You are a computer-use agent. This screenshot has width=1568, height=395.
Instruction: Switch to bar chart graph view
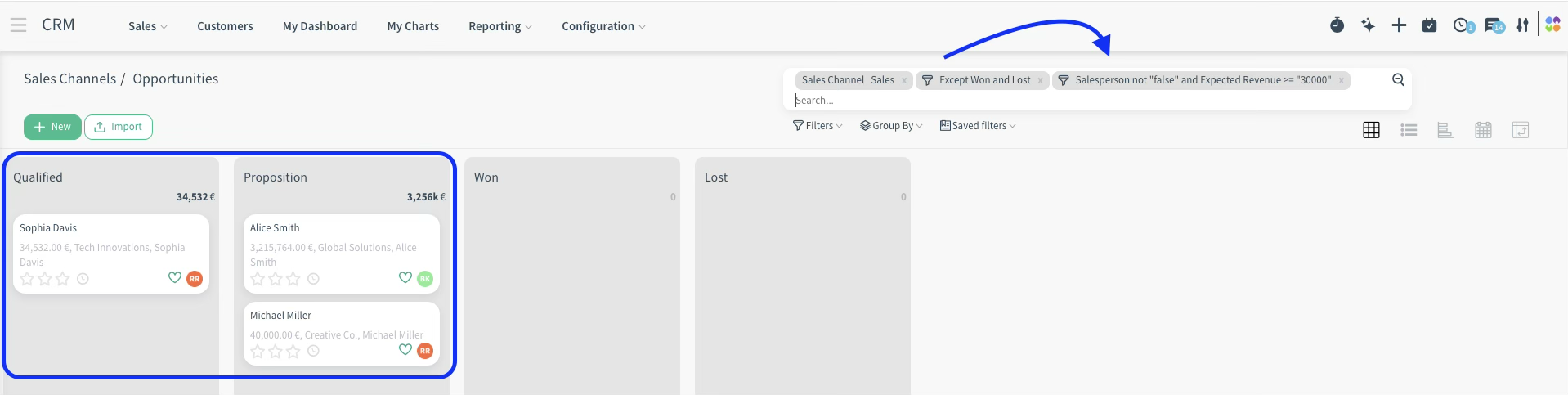pos(1445,130)
